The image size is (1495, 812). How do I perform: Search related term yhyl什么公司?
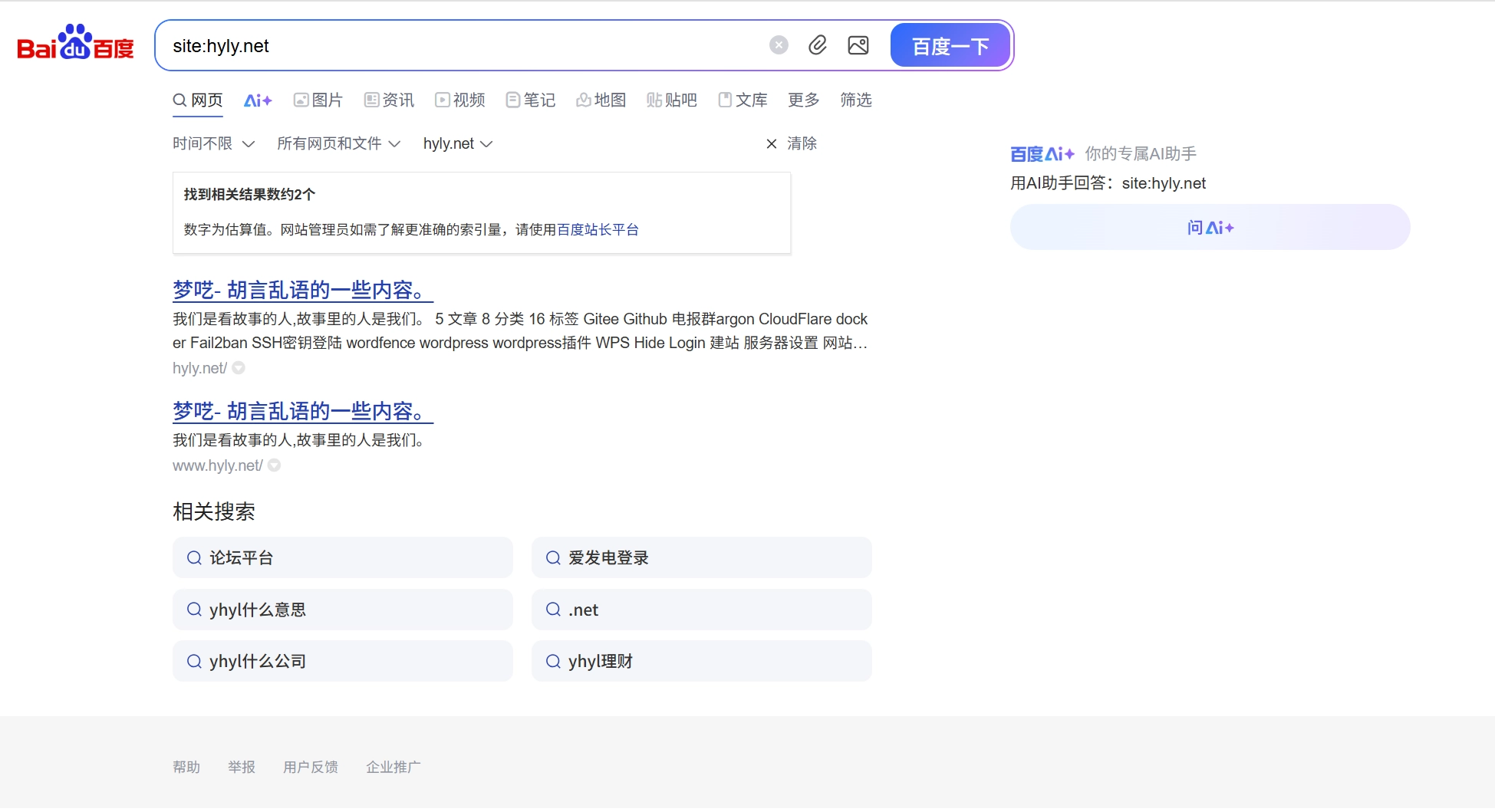click(342, 662)
